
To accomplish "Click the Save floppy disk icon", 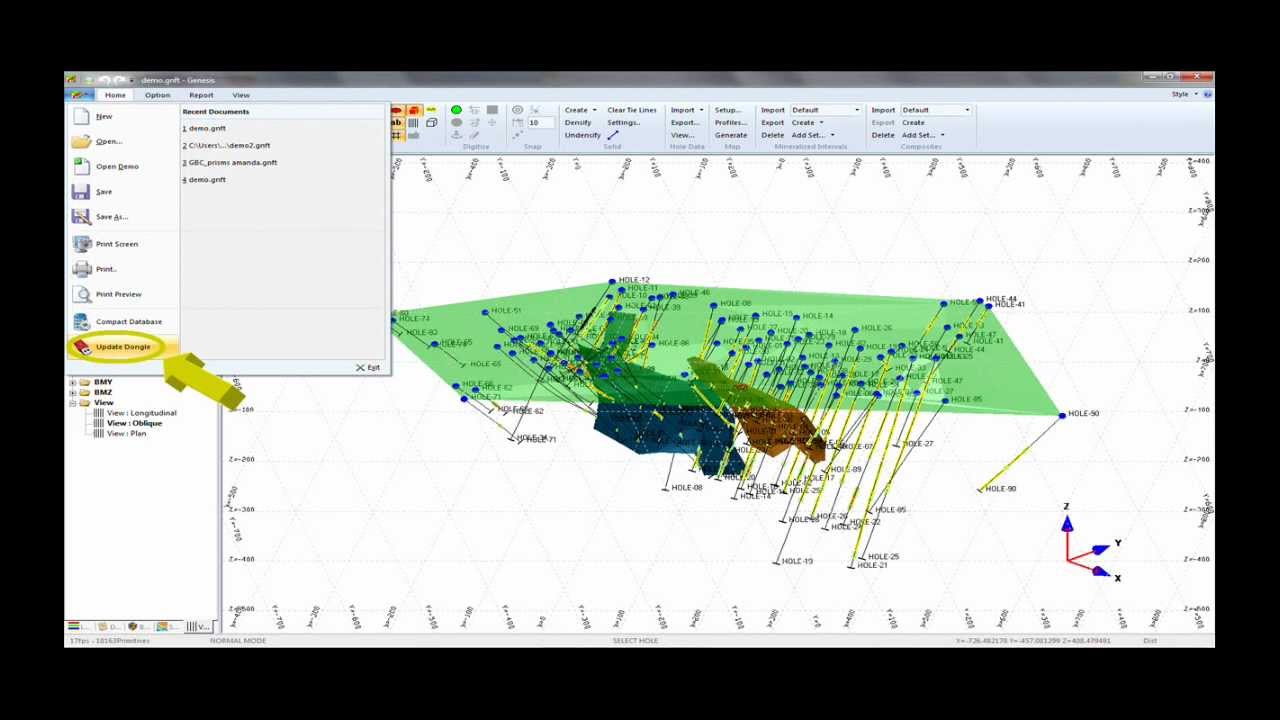I will [x=80, y=192].
